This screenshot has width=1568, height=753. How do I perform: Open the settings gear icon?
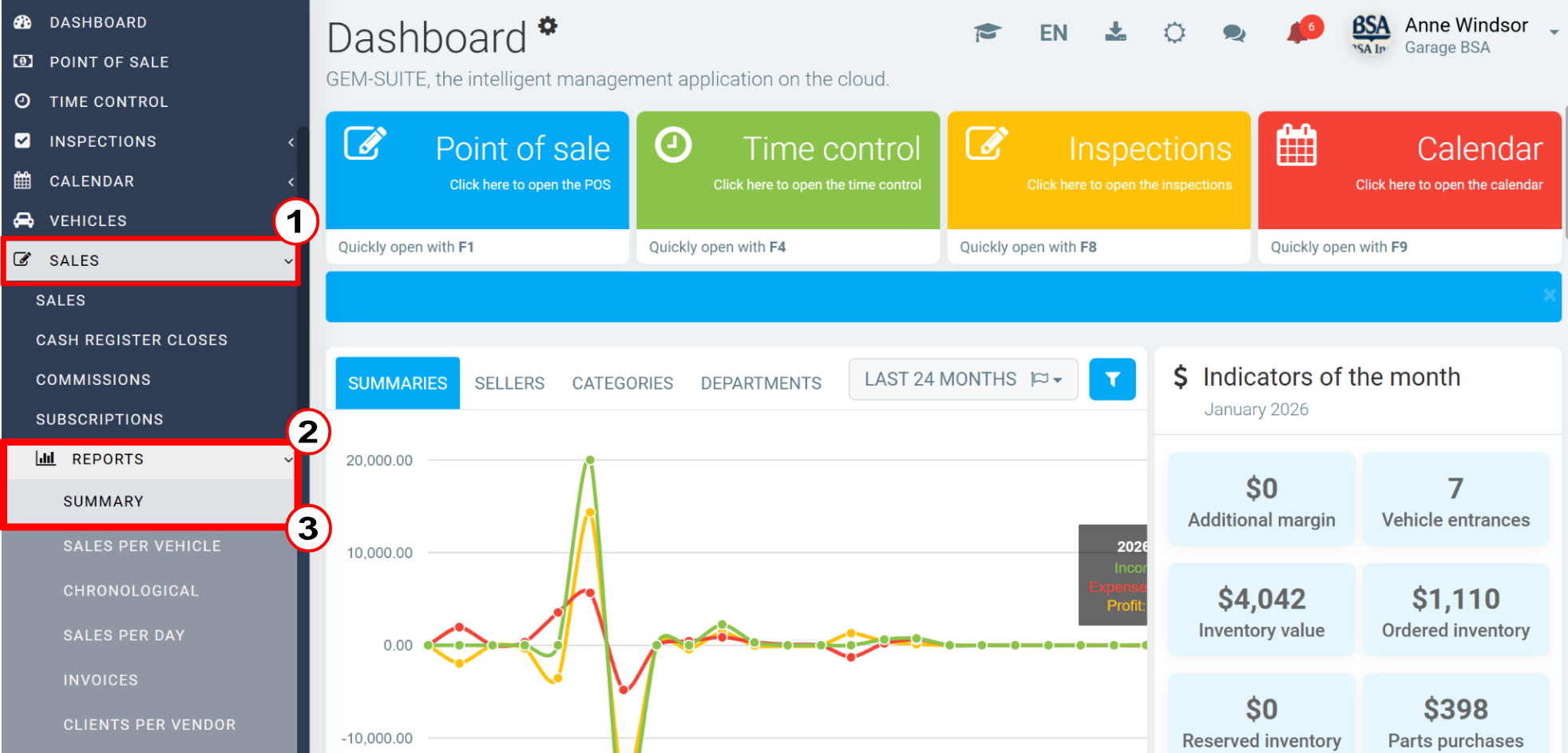(x=1174, y=32)
